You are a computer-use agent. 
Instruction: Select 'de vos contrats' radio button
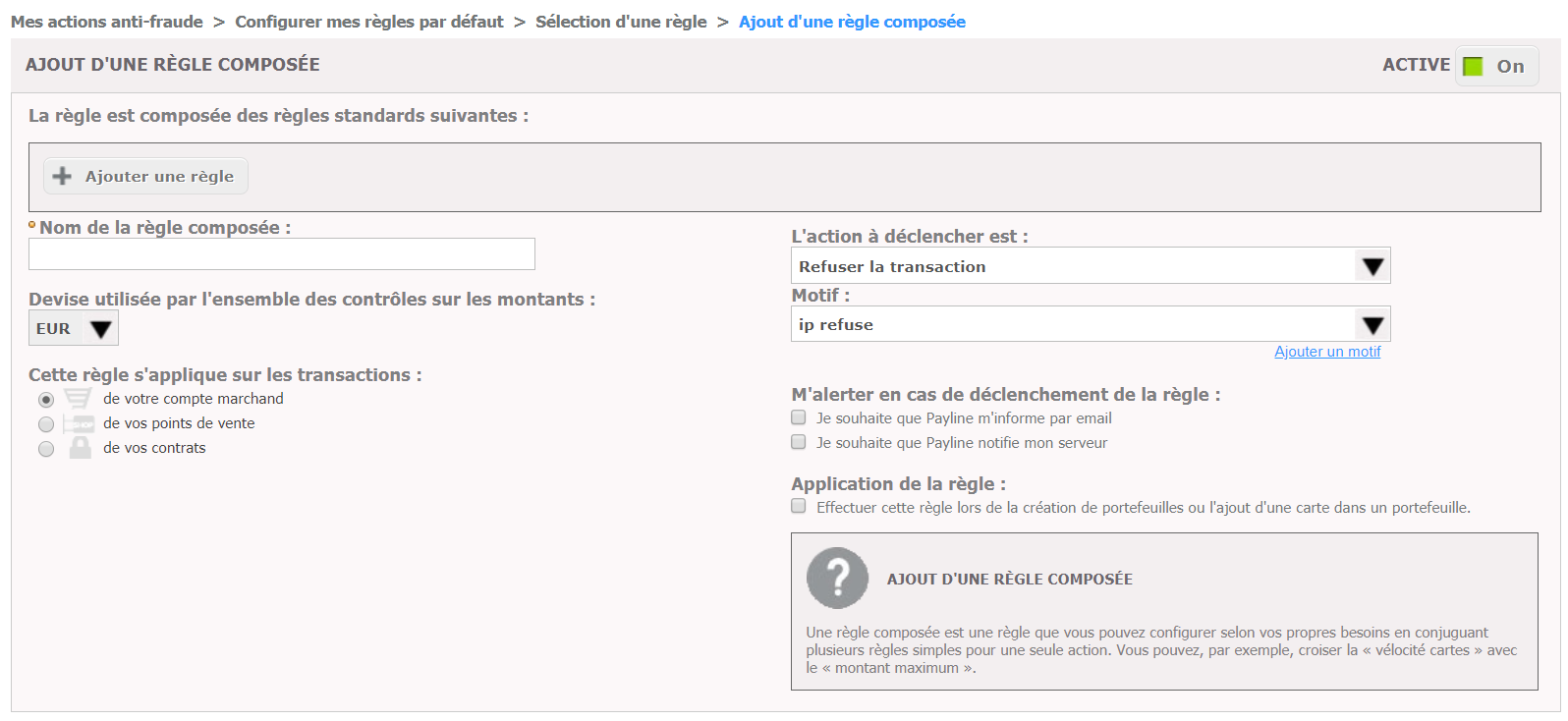click(46, 449)
